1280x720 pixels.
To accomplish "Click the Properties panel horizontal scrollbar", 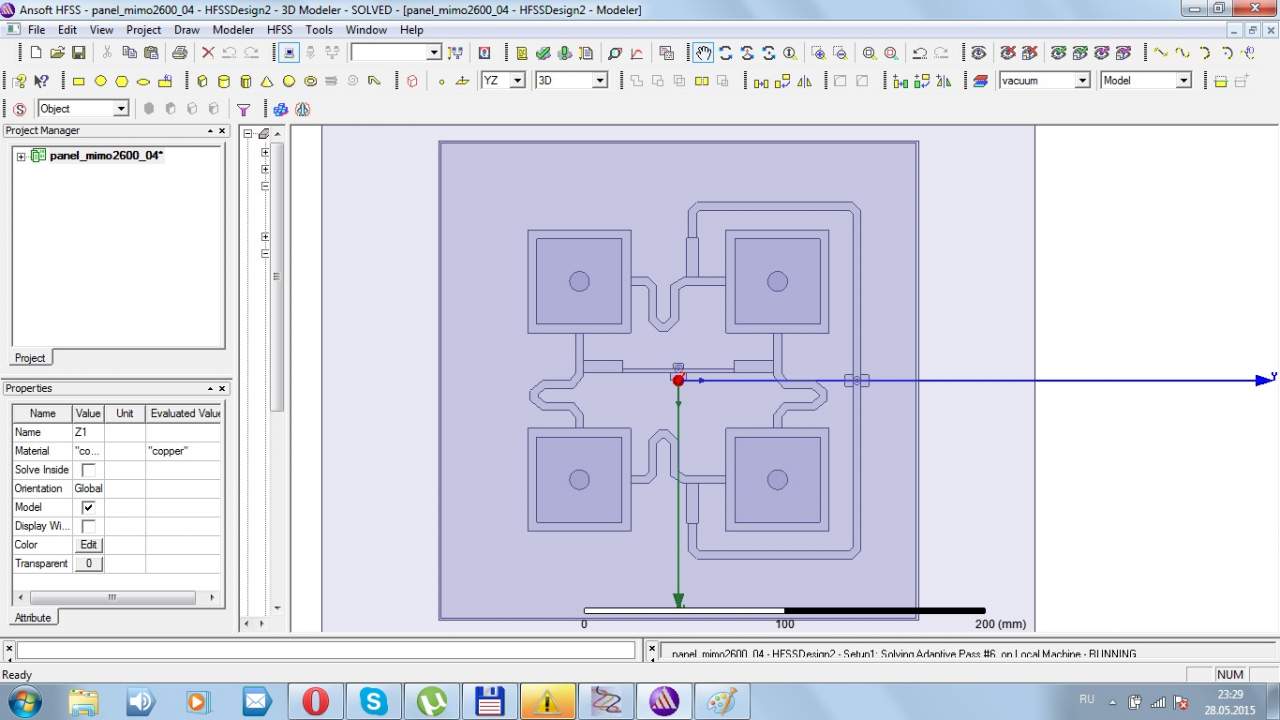I will point(112,598).
